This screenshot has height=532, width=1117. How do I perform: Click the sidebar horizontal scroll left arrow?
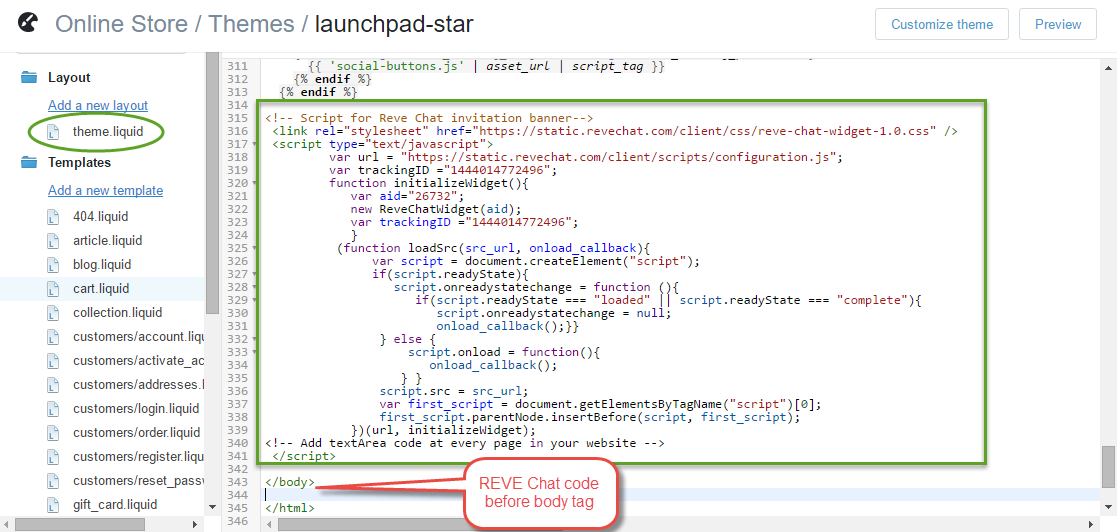click(x=6, y=525)
